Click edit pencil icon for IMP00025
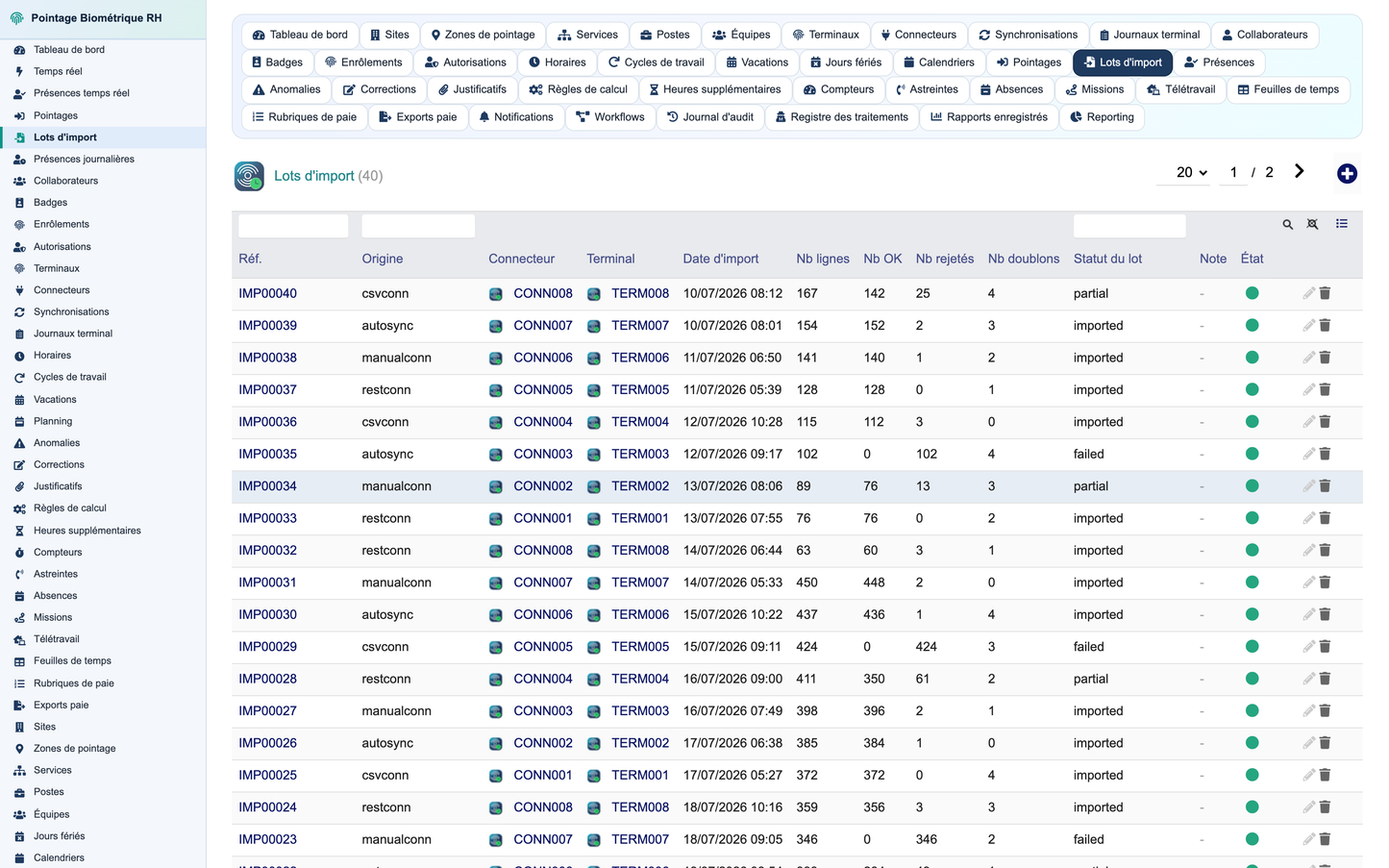 click(1308, 775)
